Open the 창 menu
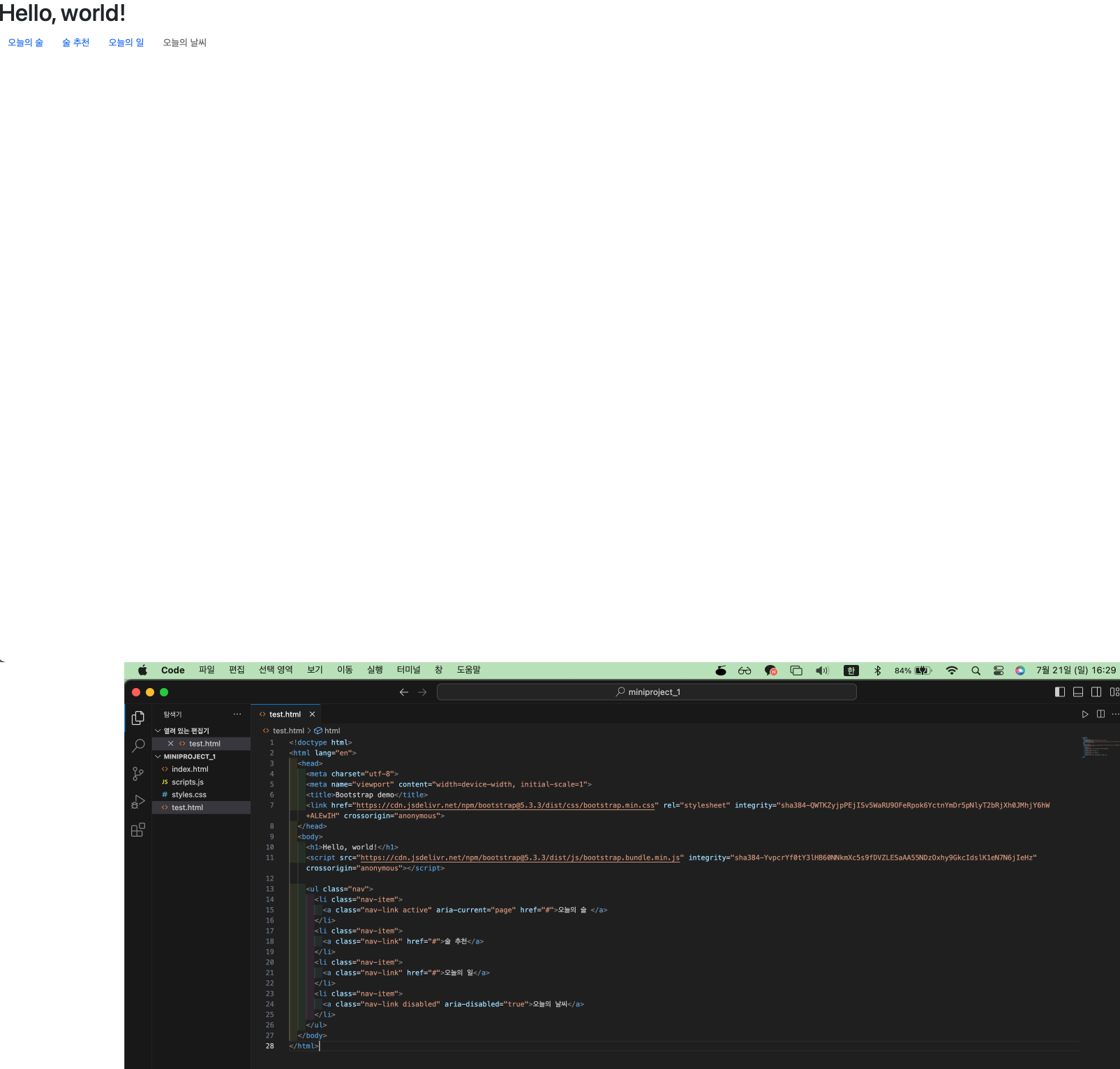This screenshot has height=1069, width=1120. tap(438, 670)
